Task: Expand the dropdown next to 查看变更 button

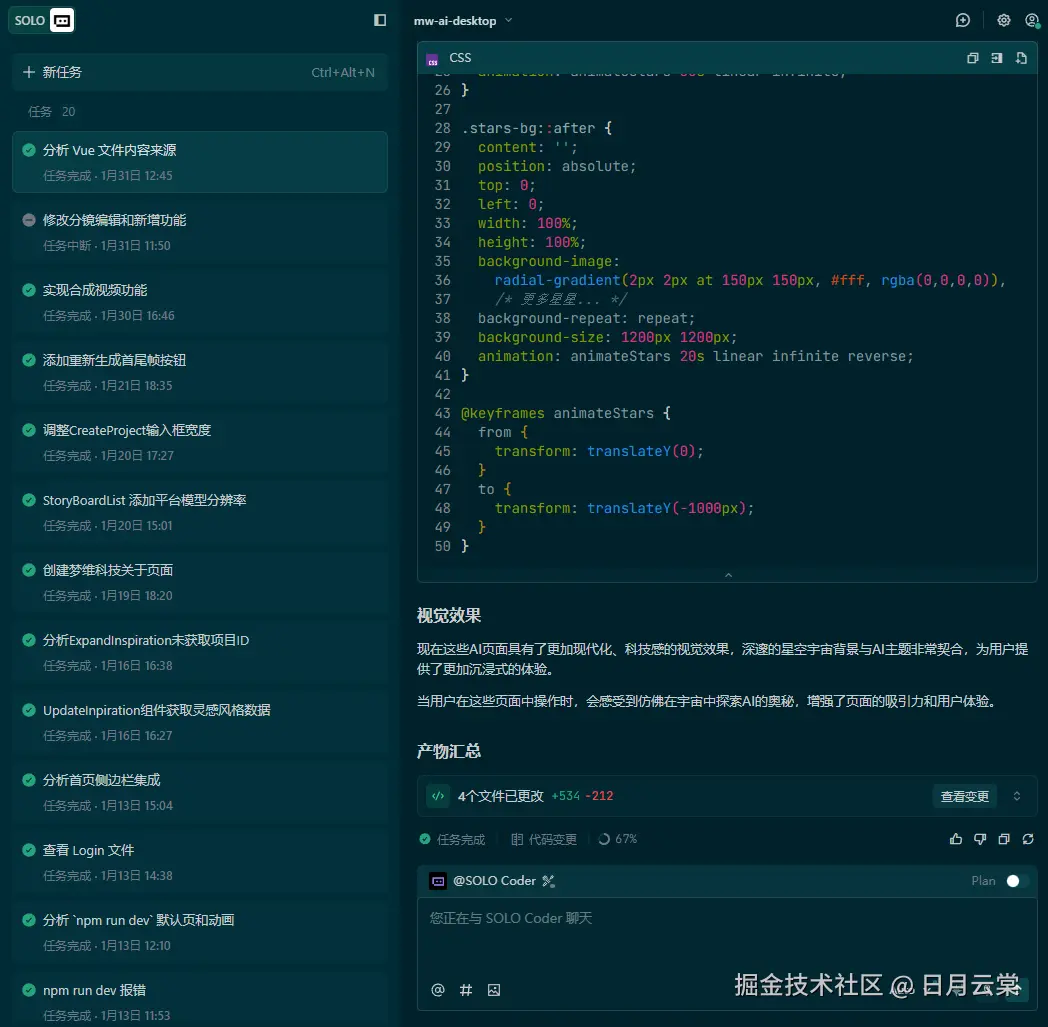Action: (x=1018, y=796)
